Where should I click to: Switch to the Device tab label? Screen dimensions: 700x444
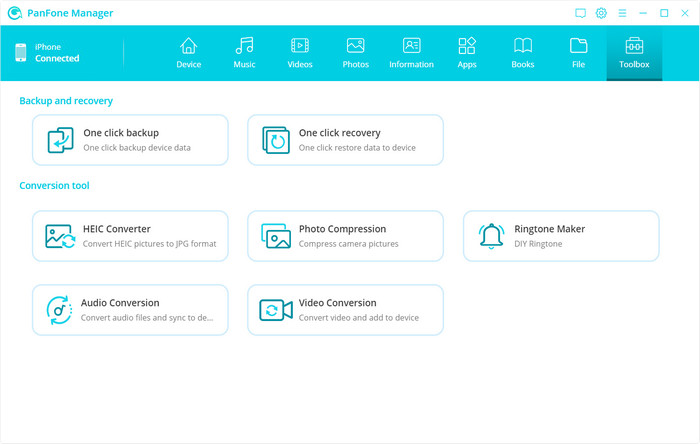188,64
